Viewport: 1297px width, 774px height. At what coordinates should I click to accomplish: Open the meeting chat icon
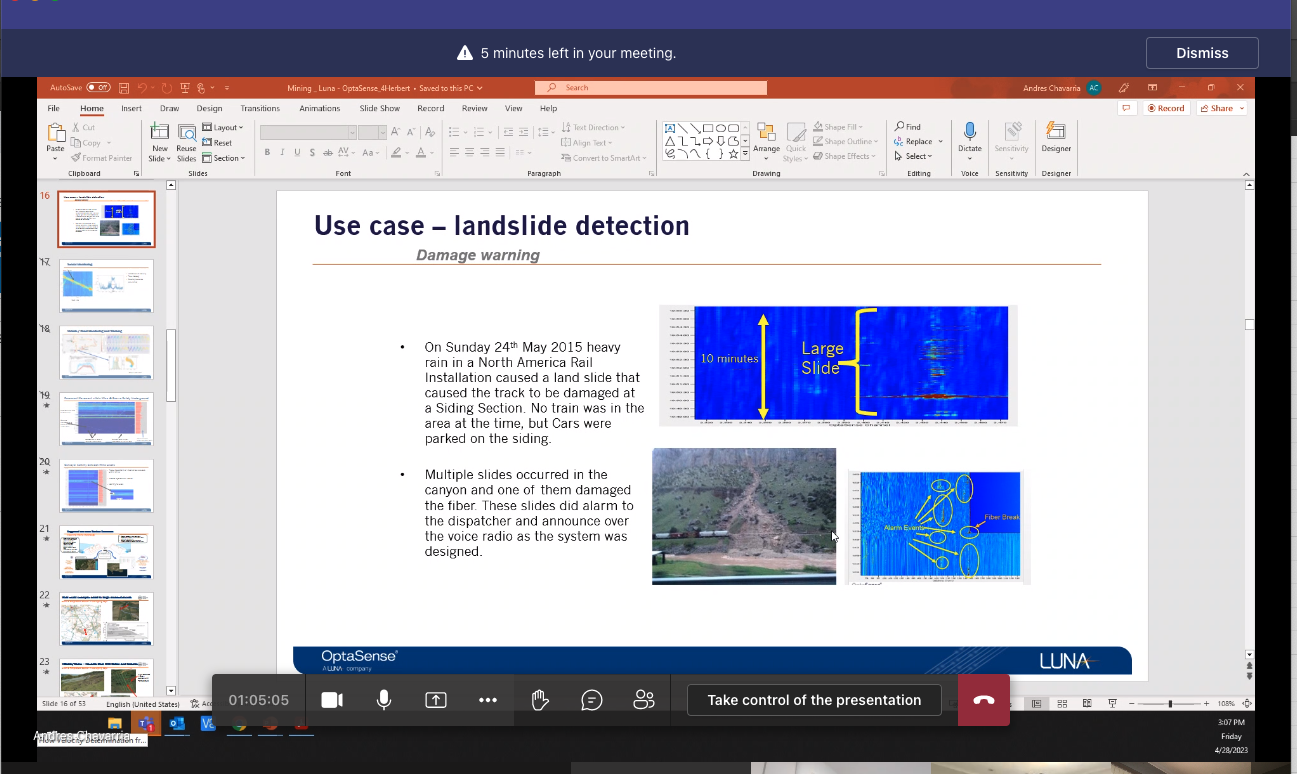click(592, 700)
